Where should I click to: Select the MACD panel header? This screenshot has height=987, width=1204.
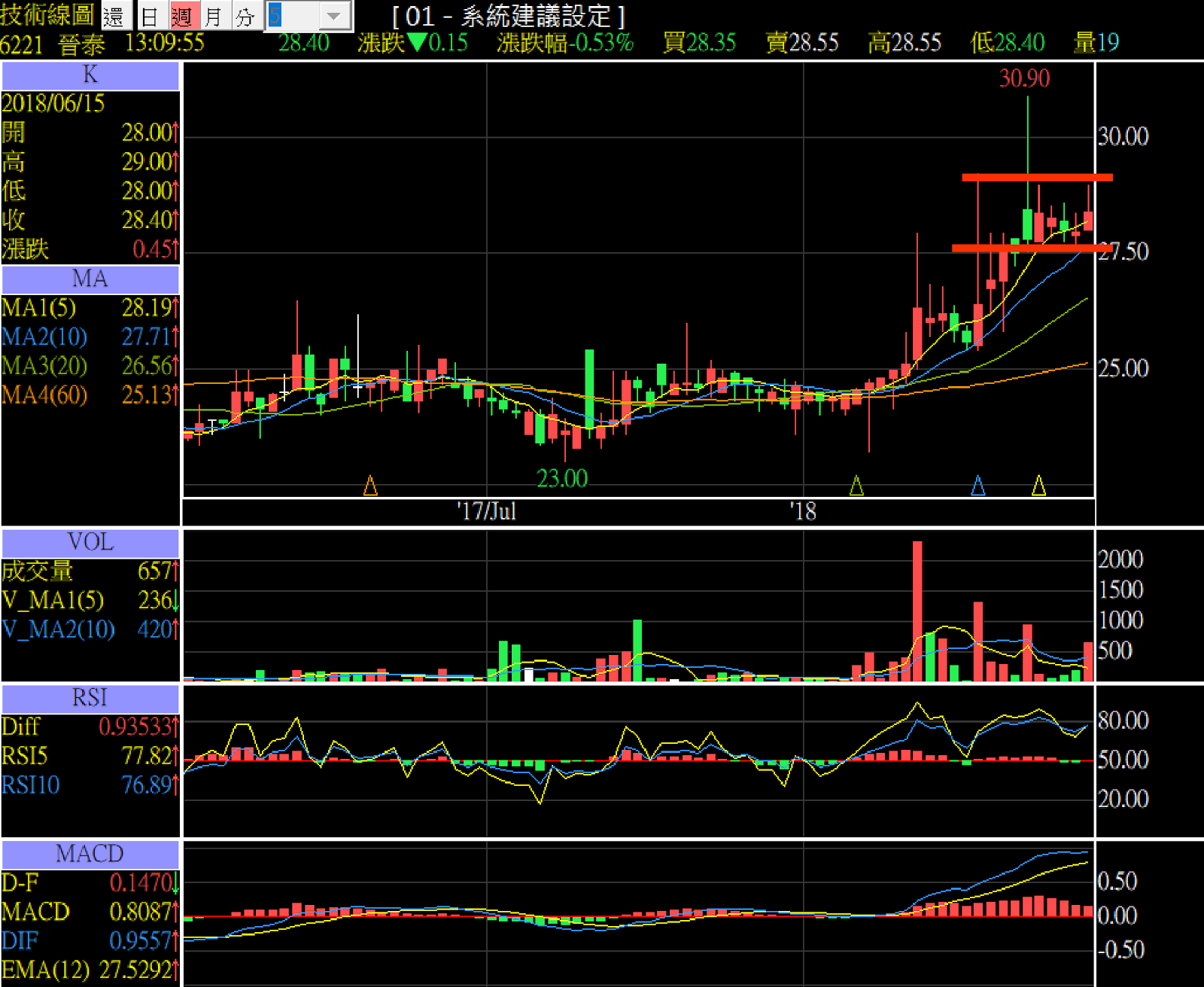90,854
